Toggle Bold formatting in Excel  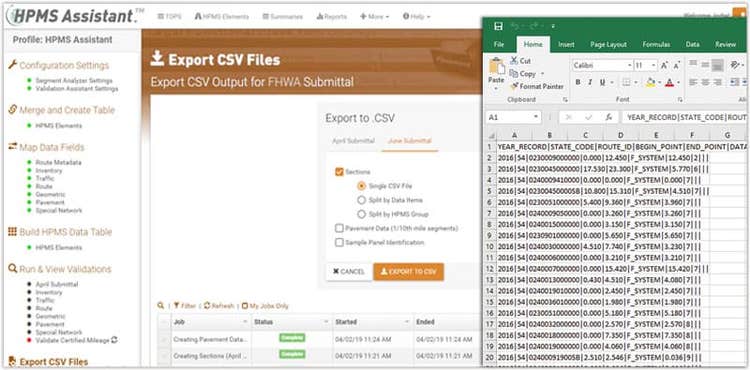point(578,82)
